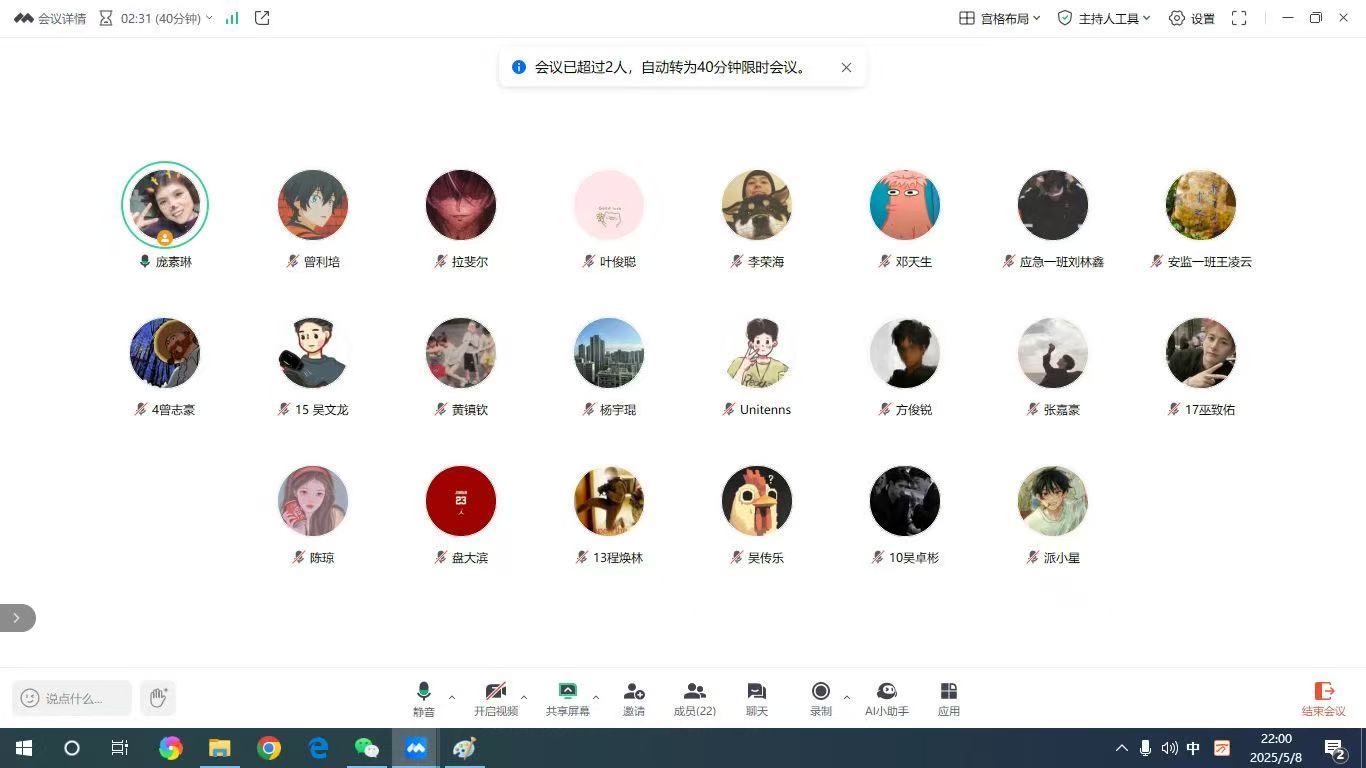Expand recording options arrow next to 录制

[847, 697]
